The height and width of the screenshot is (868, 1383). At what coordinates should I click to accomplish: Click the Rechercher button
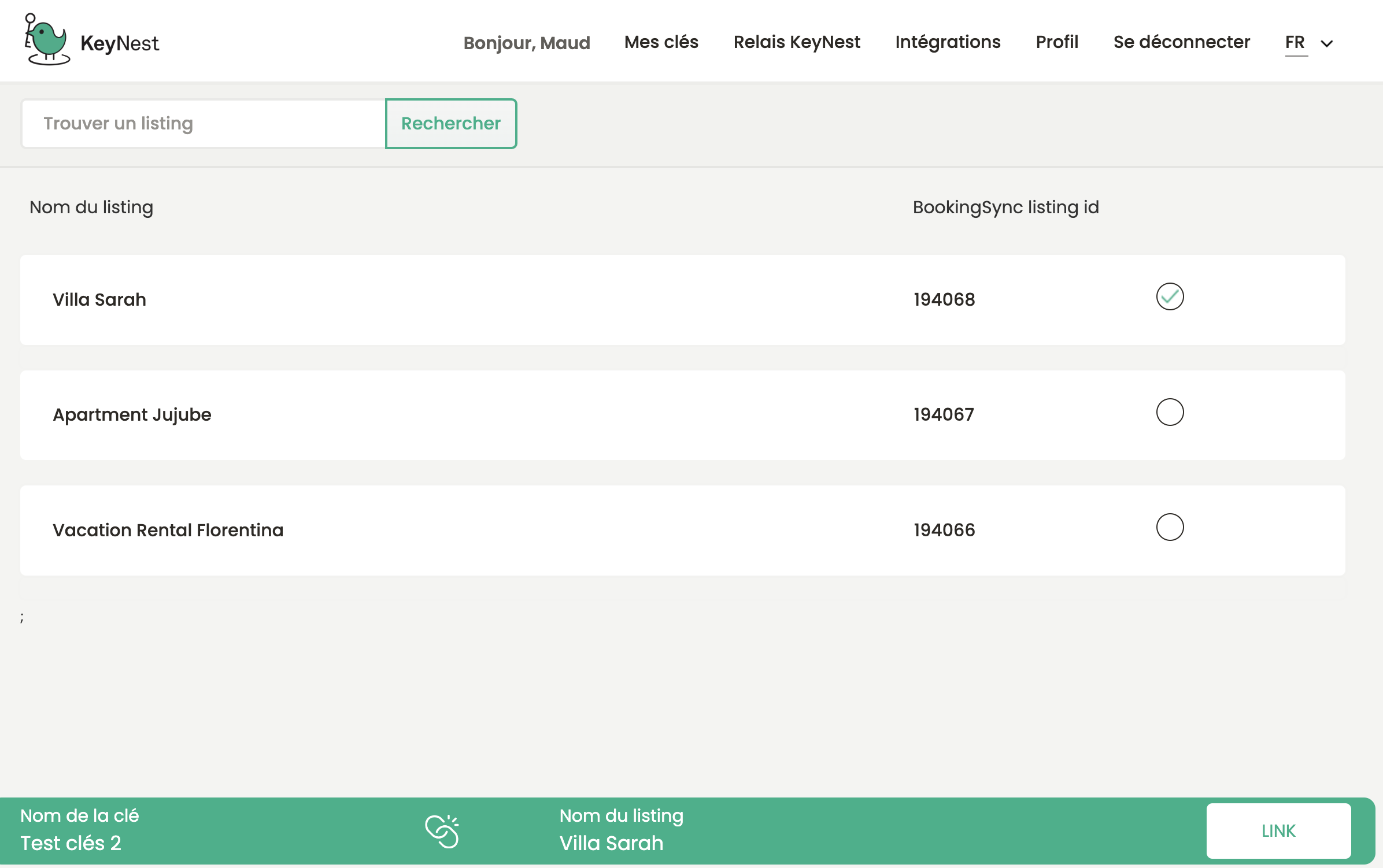pyautogui.click(x=451, y=123)
